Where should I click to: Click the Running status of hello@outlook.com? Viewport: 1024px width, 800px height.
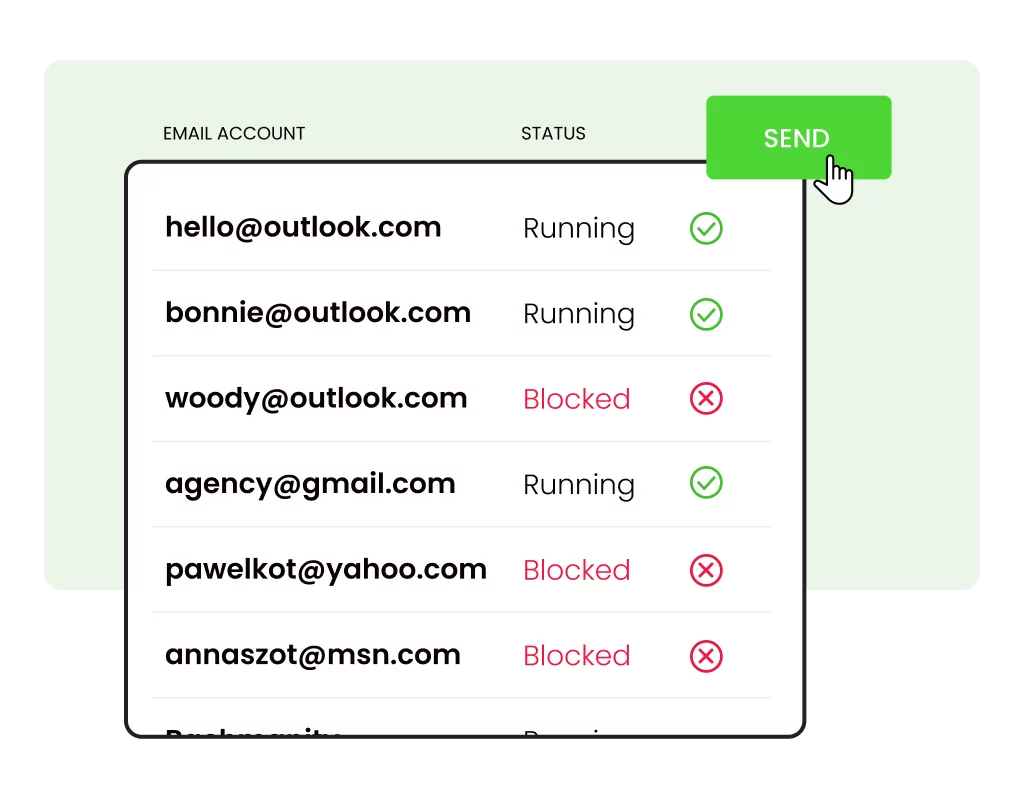(579, 230)
